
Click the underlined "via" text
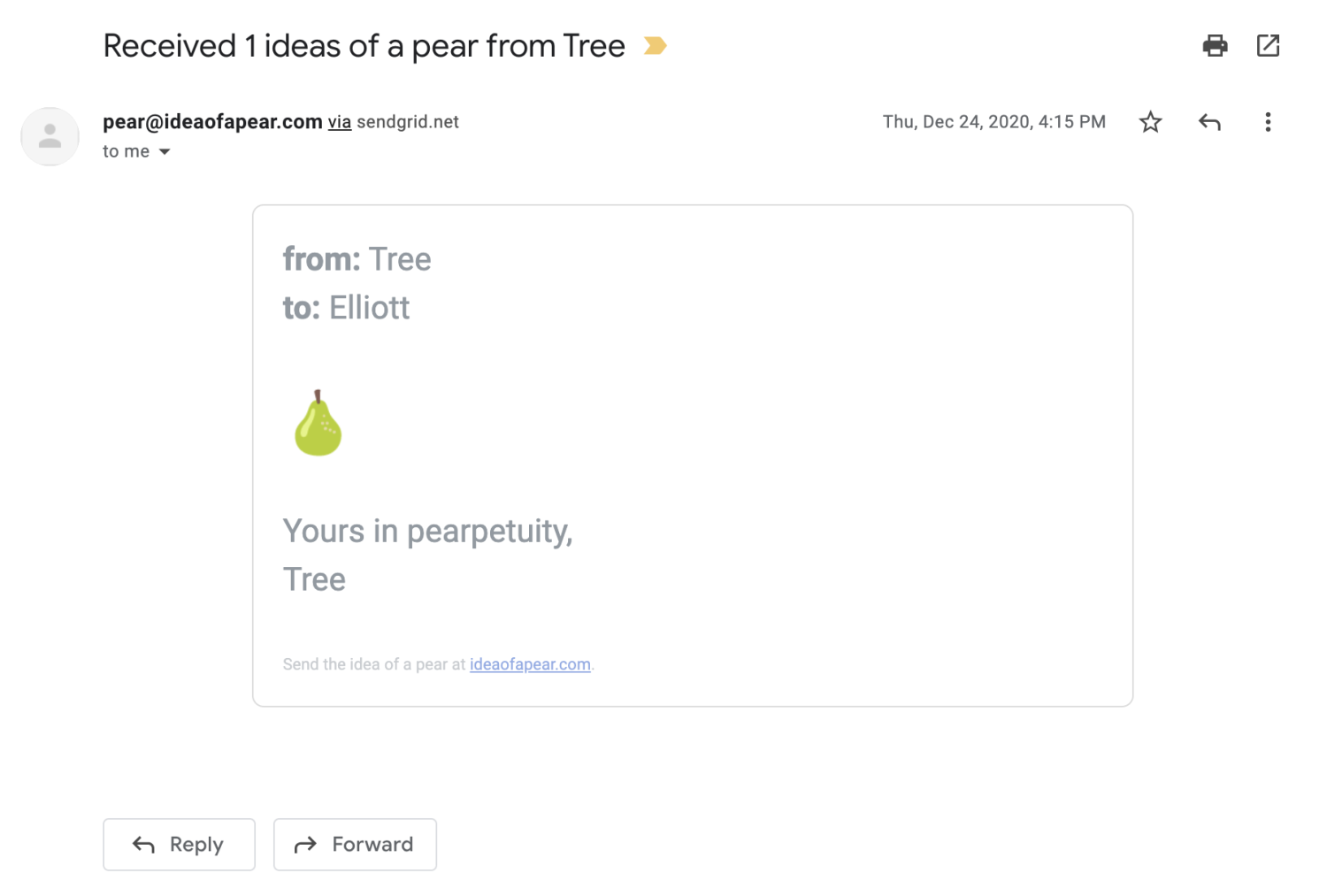point(340,122)
